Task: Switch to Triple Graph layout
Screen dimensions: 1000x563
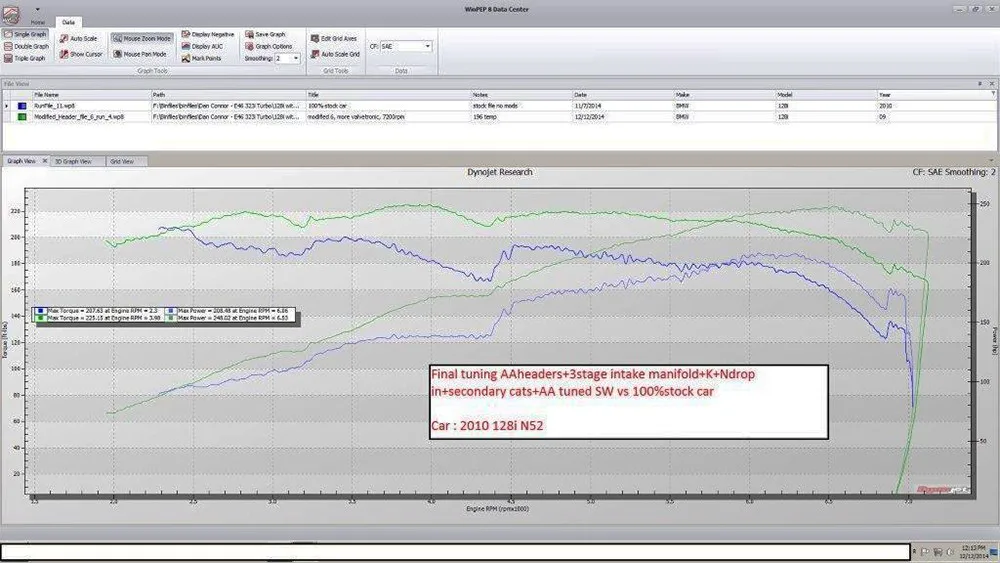Action: (x=25, y=58)
